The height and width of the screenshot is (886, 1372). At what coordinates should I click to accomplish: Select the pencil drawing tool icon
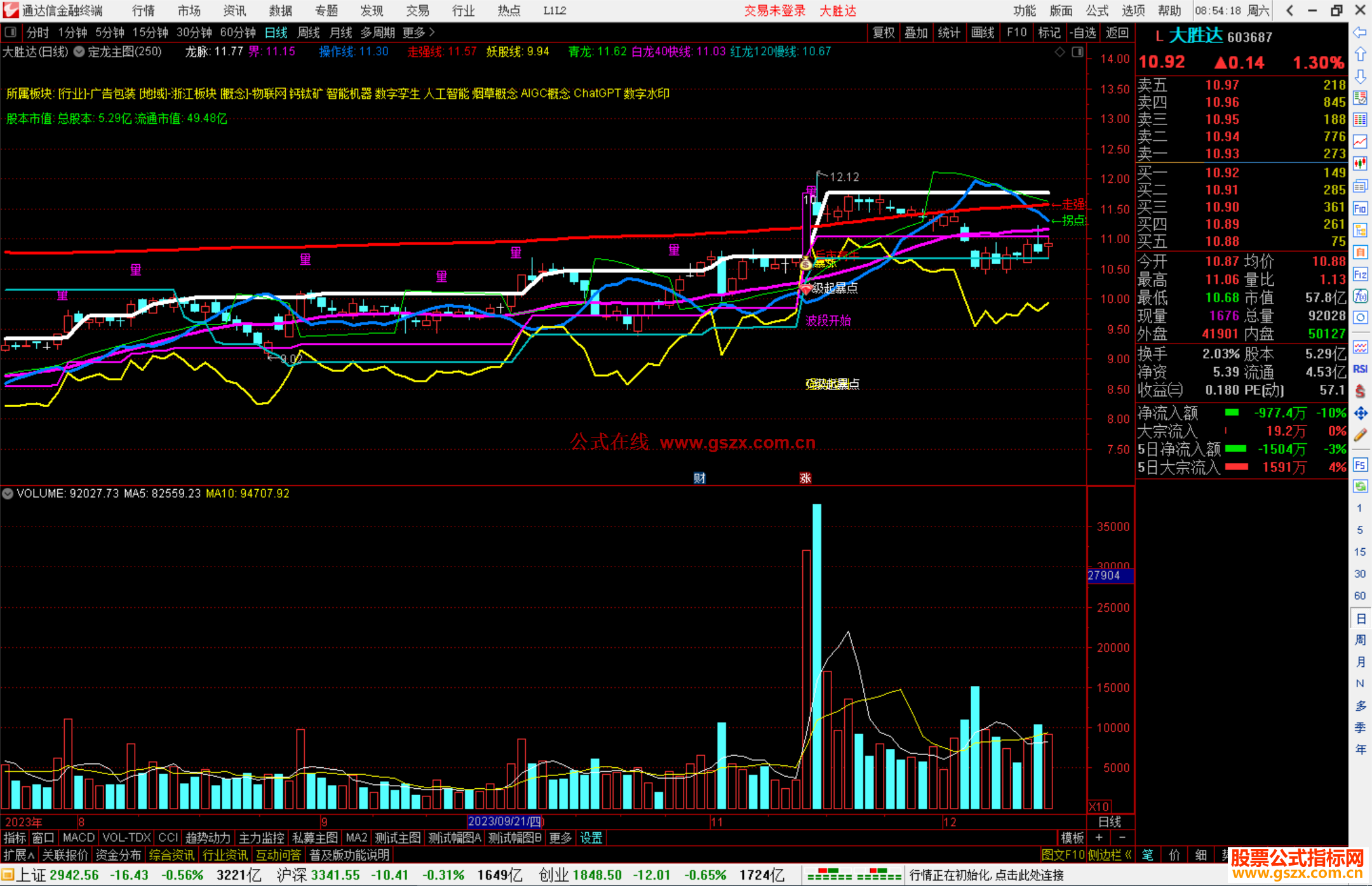pos(1360,435)
